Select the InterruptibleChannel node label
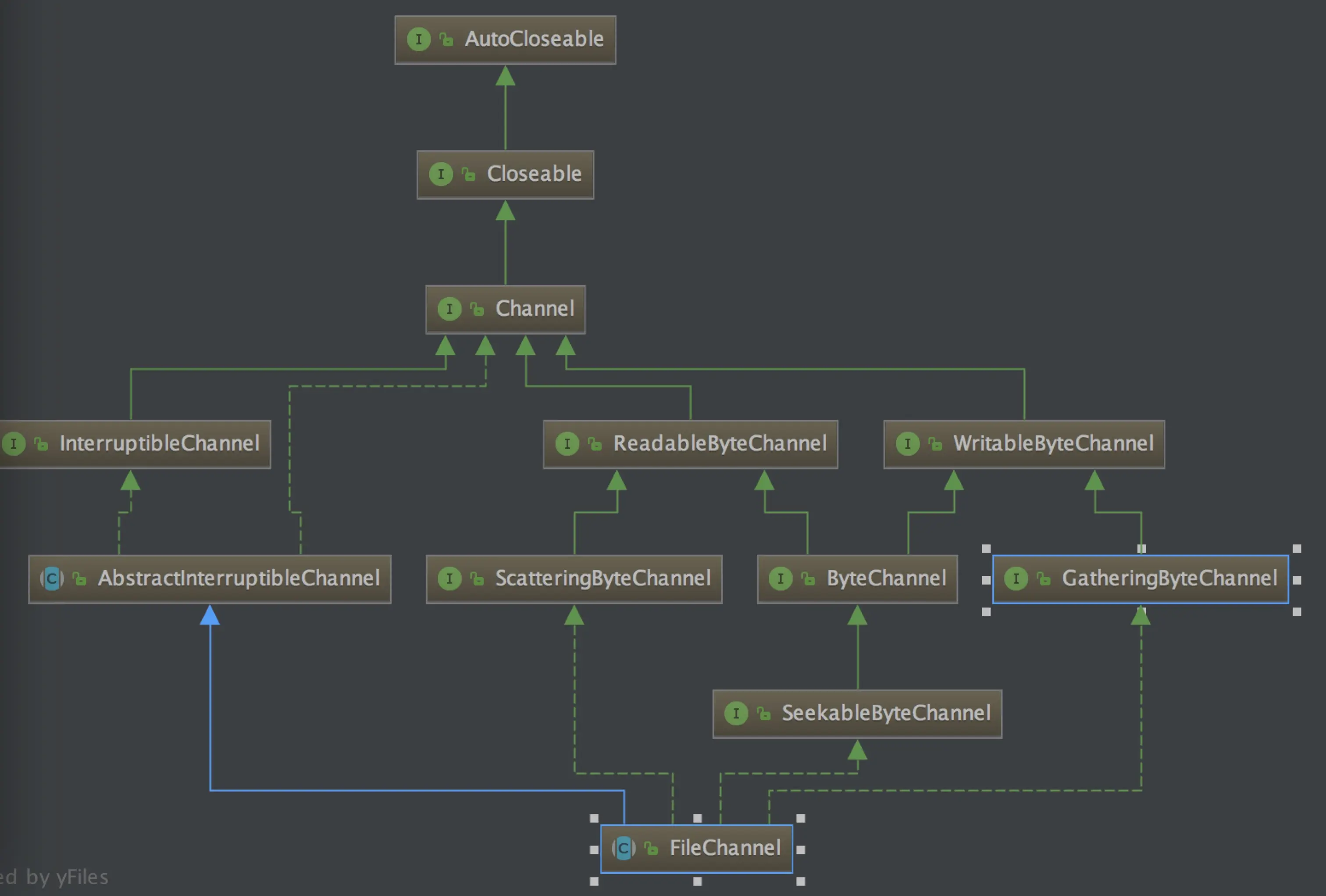1326x896 pixels. pos(159,443)
